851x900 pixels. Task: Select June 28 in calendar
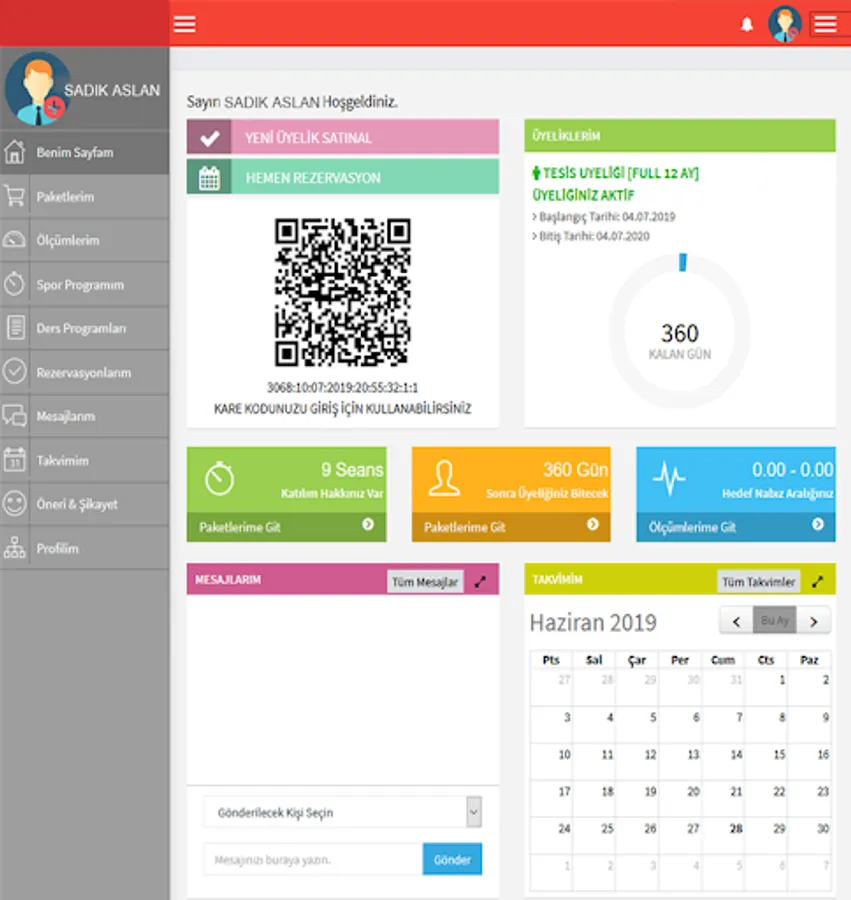723,835
